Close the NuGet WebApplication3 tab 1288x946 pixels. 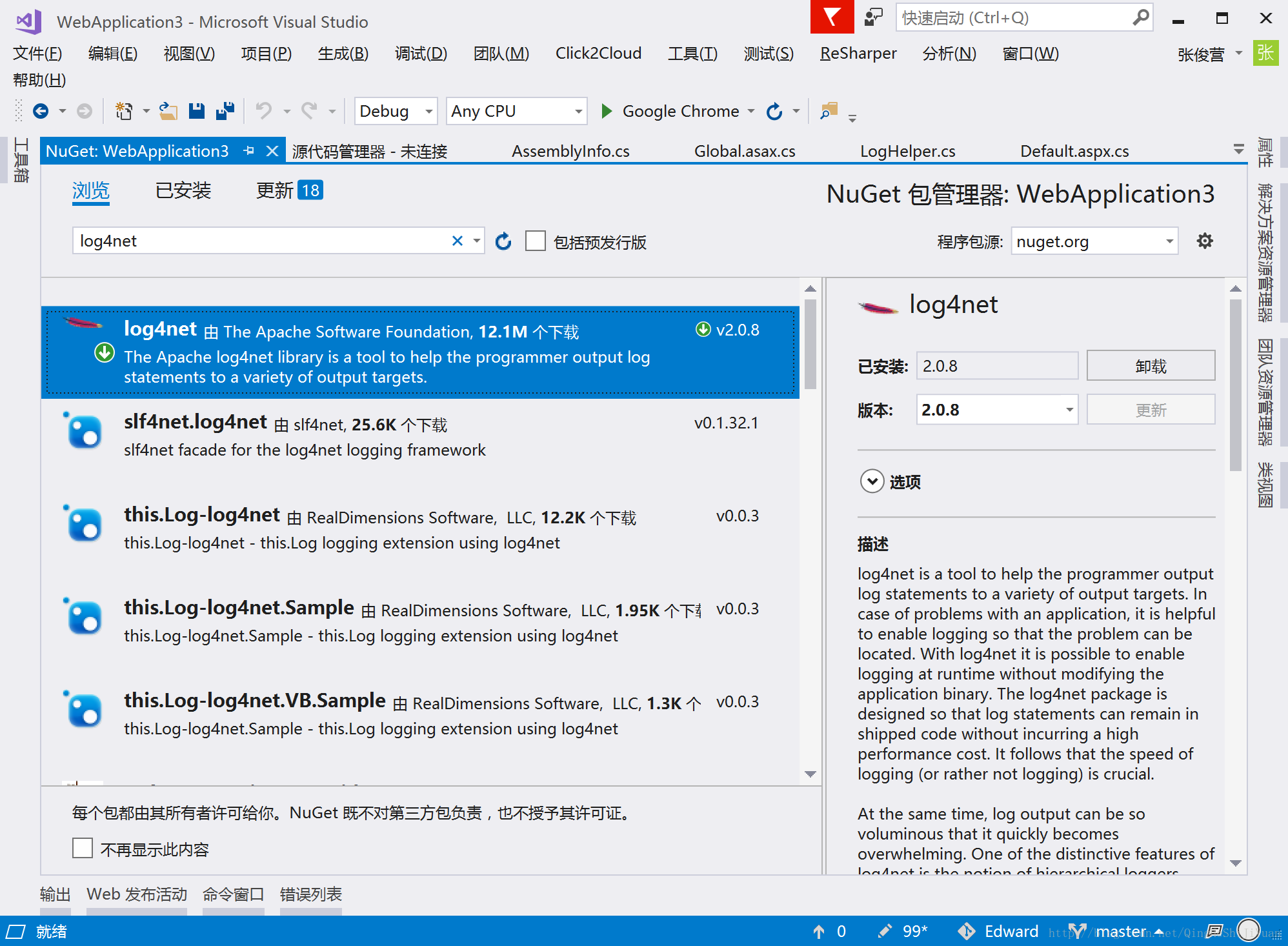(x=272, y=151)
